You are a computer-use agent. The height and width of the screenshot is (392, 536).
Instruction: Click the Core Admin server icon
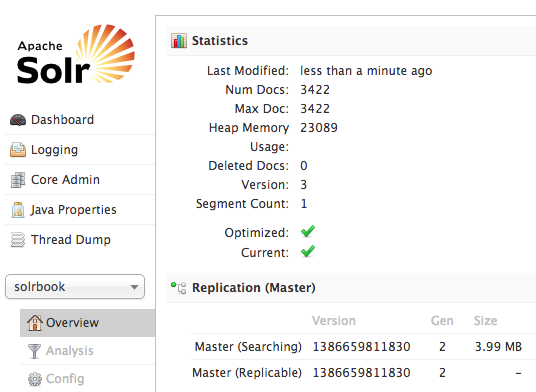point(18,180)
